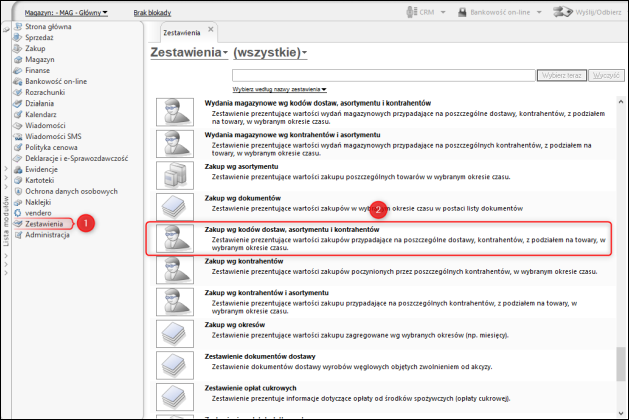Select Finanse in the module list
Screen dimensions: 629x420
(x=38, y=71)
